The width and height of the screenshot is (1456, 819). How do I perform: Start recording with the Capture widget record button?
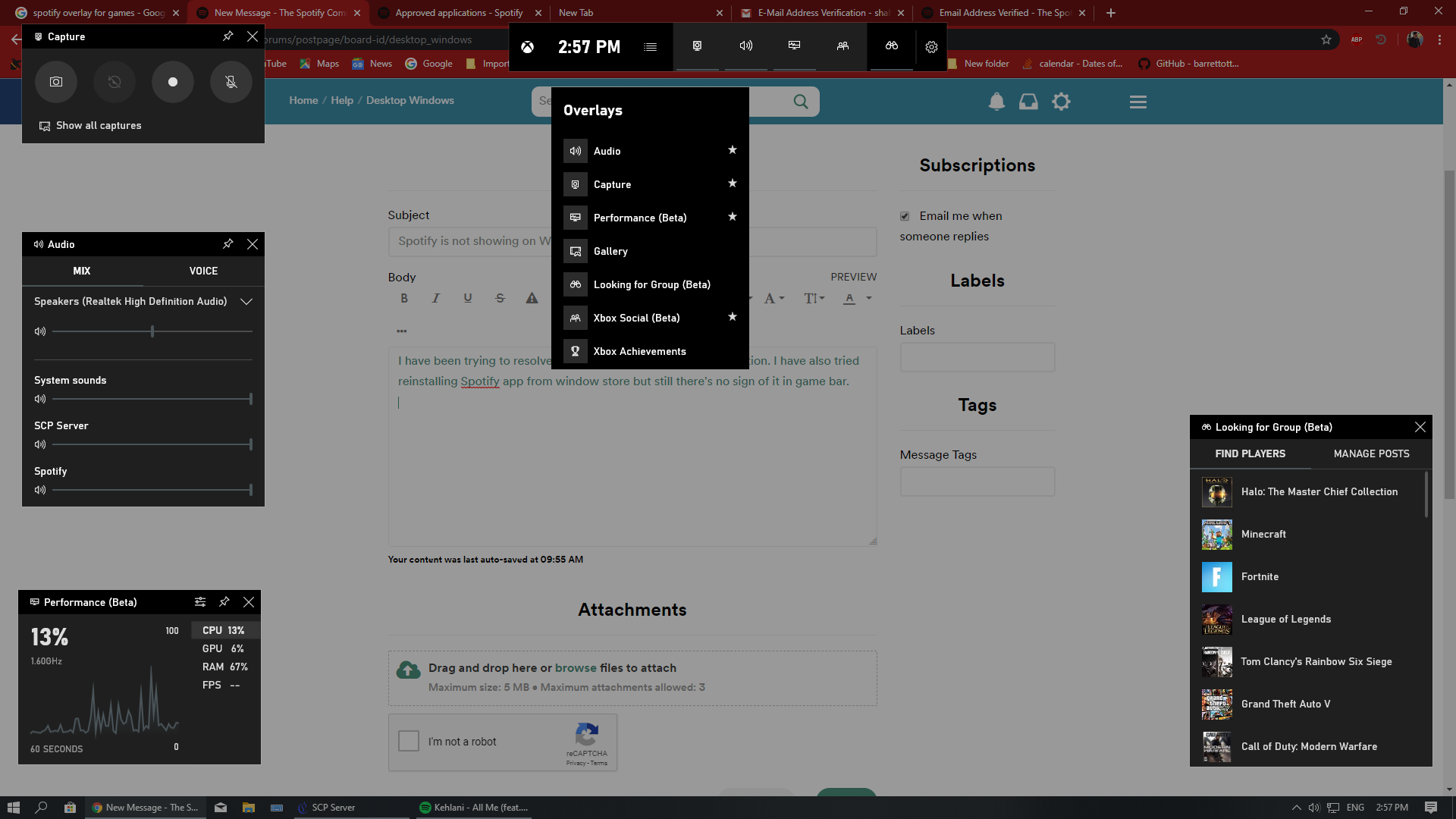click(173, 82)
